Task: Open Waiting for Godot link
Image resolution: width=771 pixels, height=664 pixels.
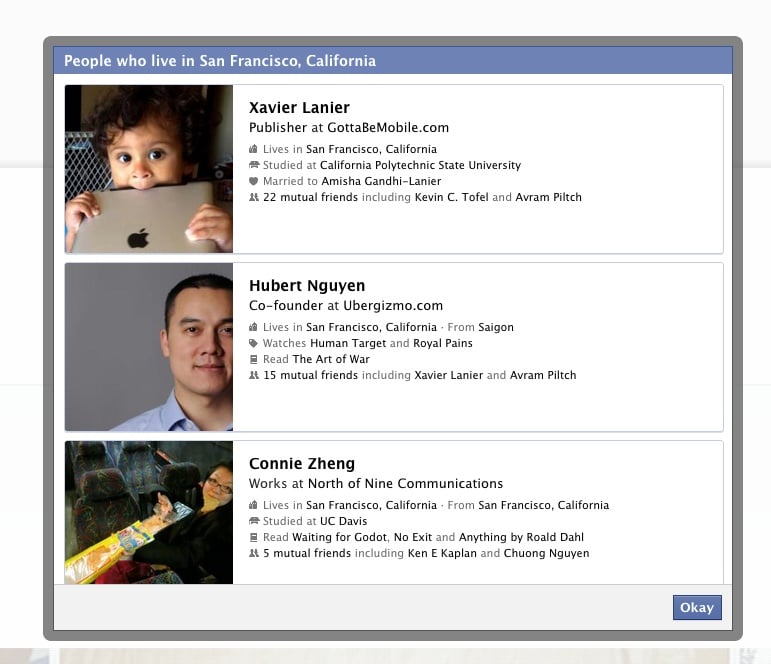Action: [x=340, y=537]
